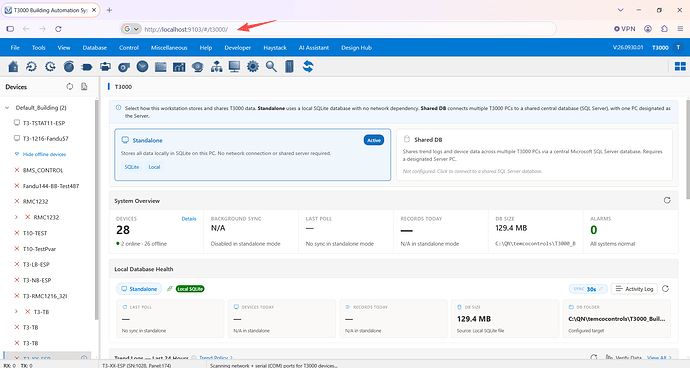
Task: Click the building tower toolbar icon
Action: tap(289, 66)
